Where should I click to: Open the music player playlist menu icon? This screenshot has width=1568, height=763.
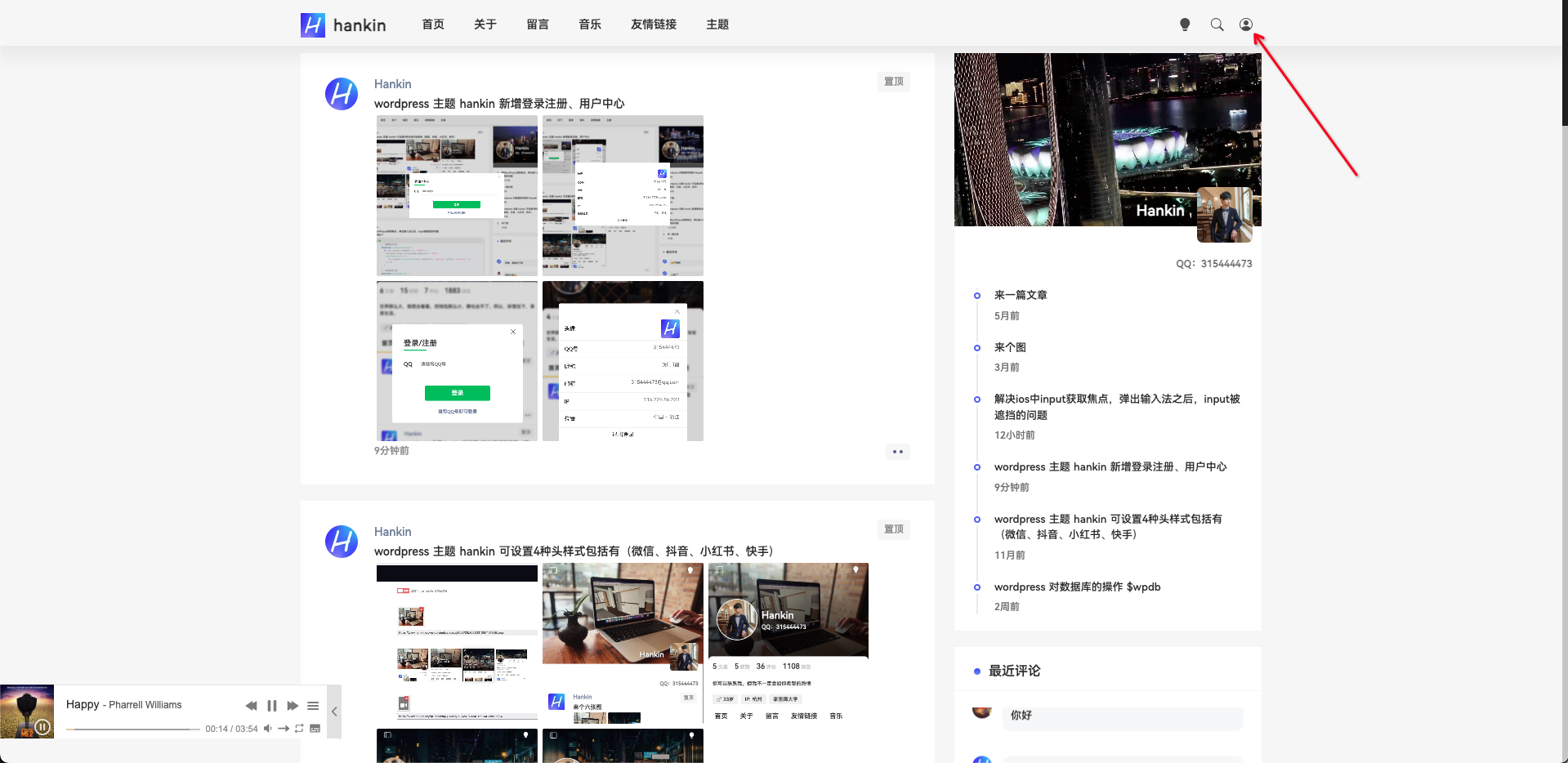tap(313, 706)
